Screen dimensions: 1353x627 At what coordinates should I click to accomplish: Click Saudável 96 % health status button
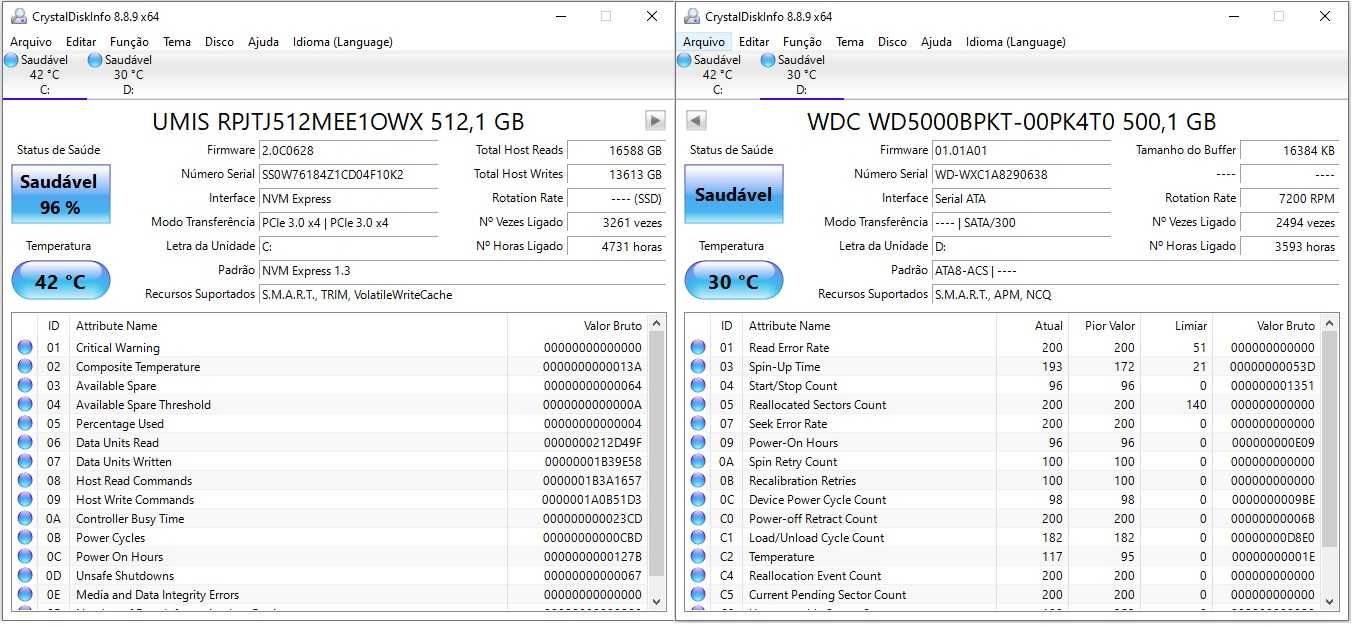[x=60, y=194]
